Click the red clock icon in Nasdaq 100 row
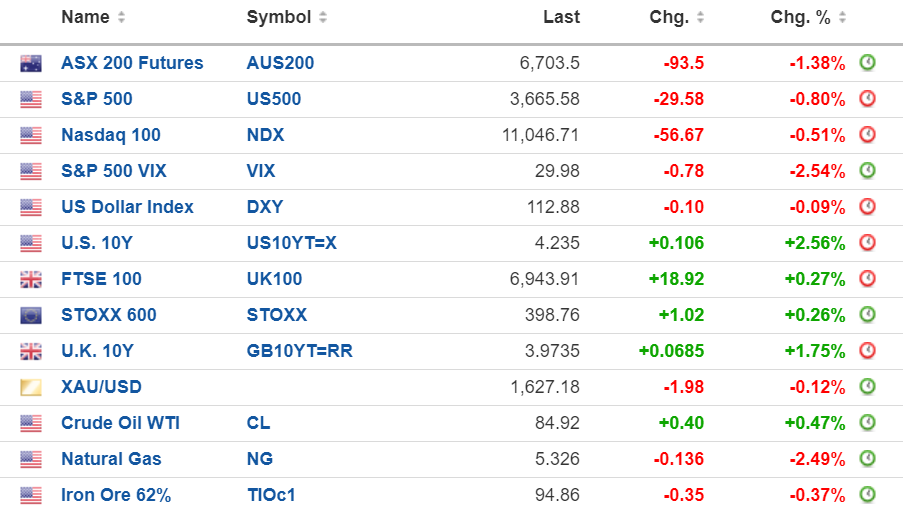The height and width of the screenshot is (519, 903). coord(868,135)
